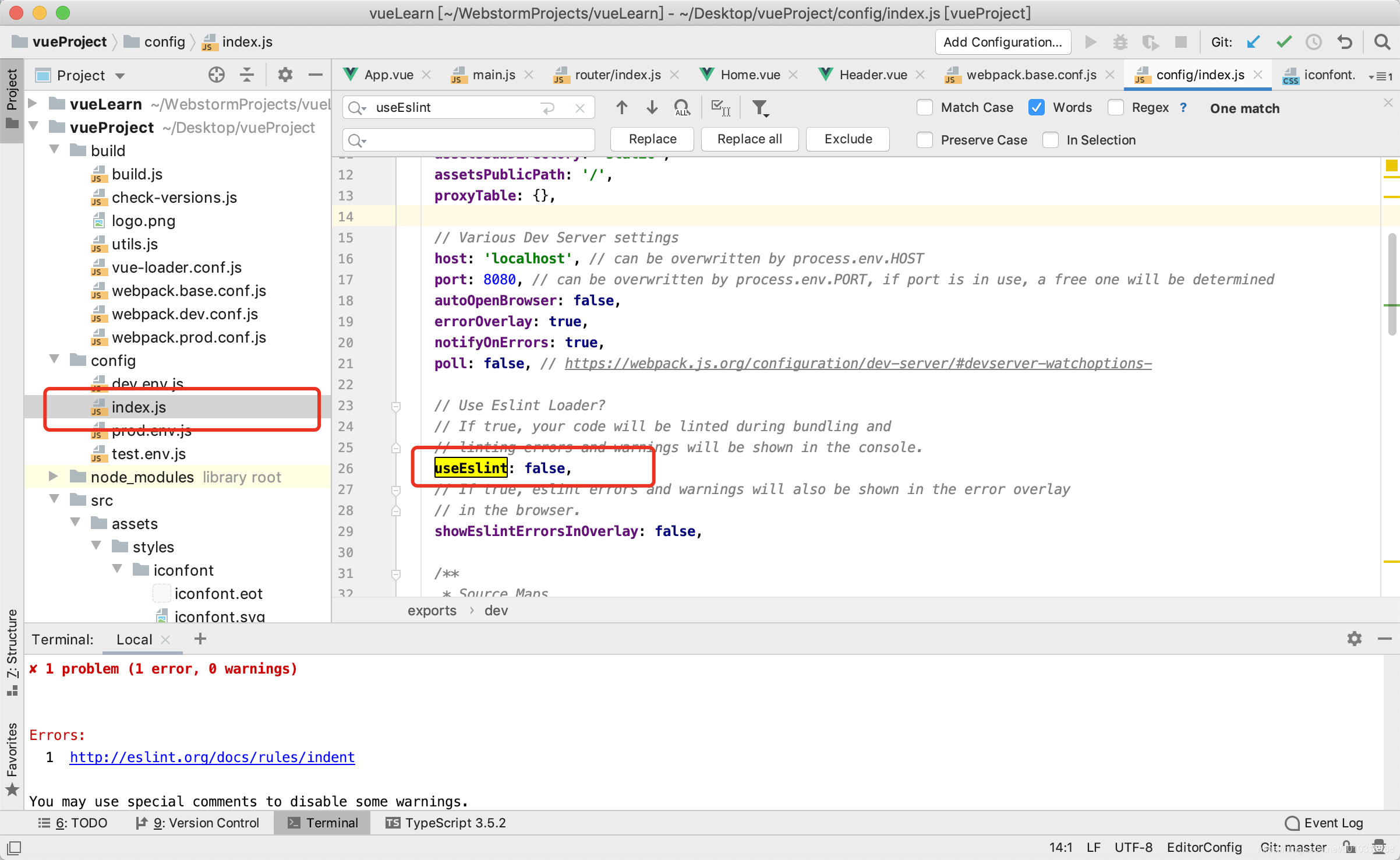
Task: Go to previous search occurrence arrow
Action: click(622, 107)
